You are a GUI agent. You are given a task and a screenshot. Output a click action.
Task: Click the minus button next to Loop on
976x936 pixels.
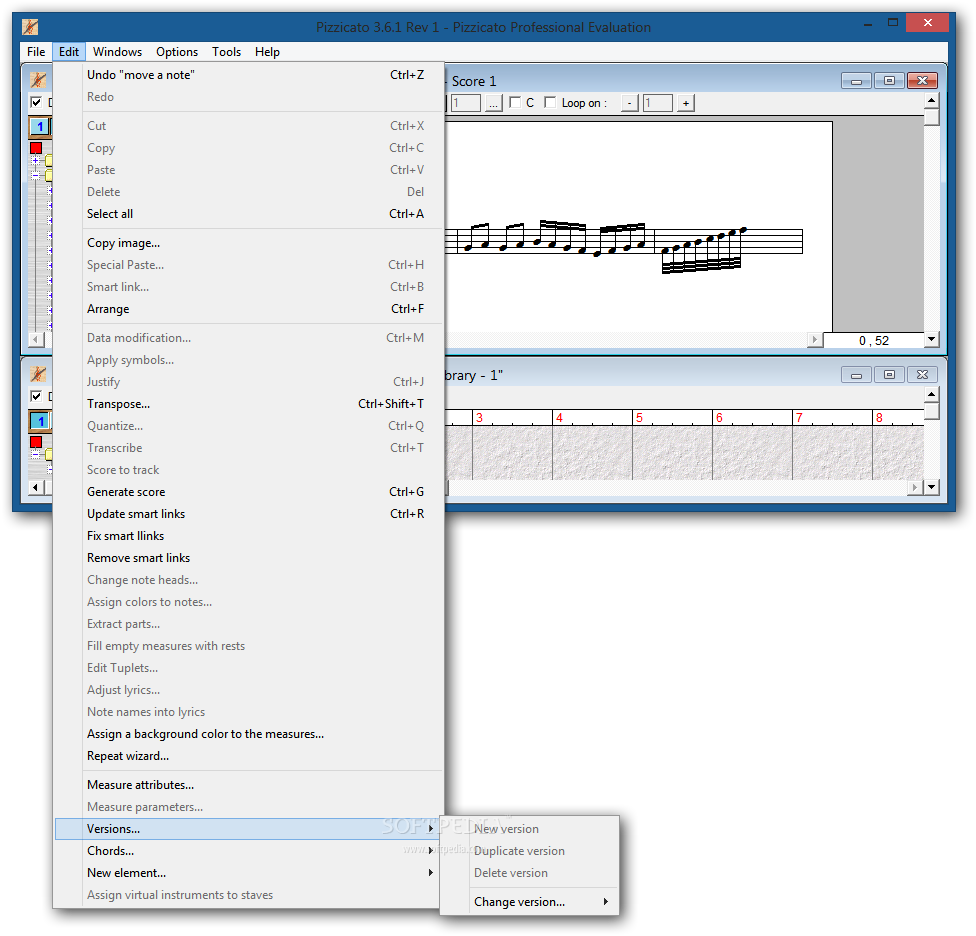630,103
